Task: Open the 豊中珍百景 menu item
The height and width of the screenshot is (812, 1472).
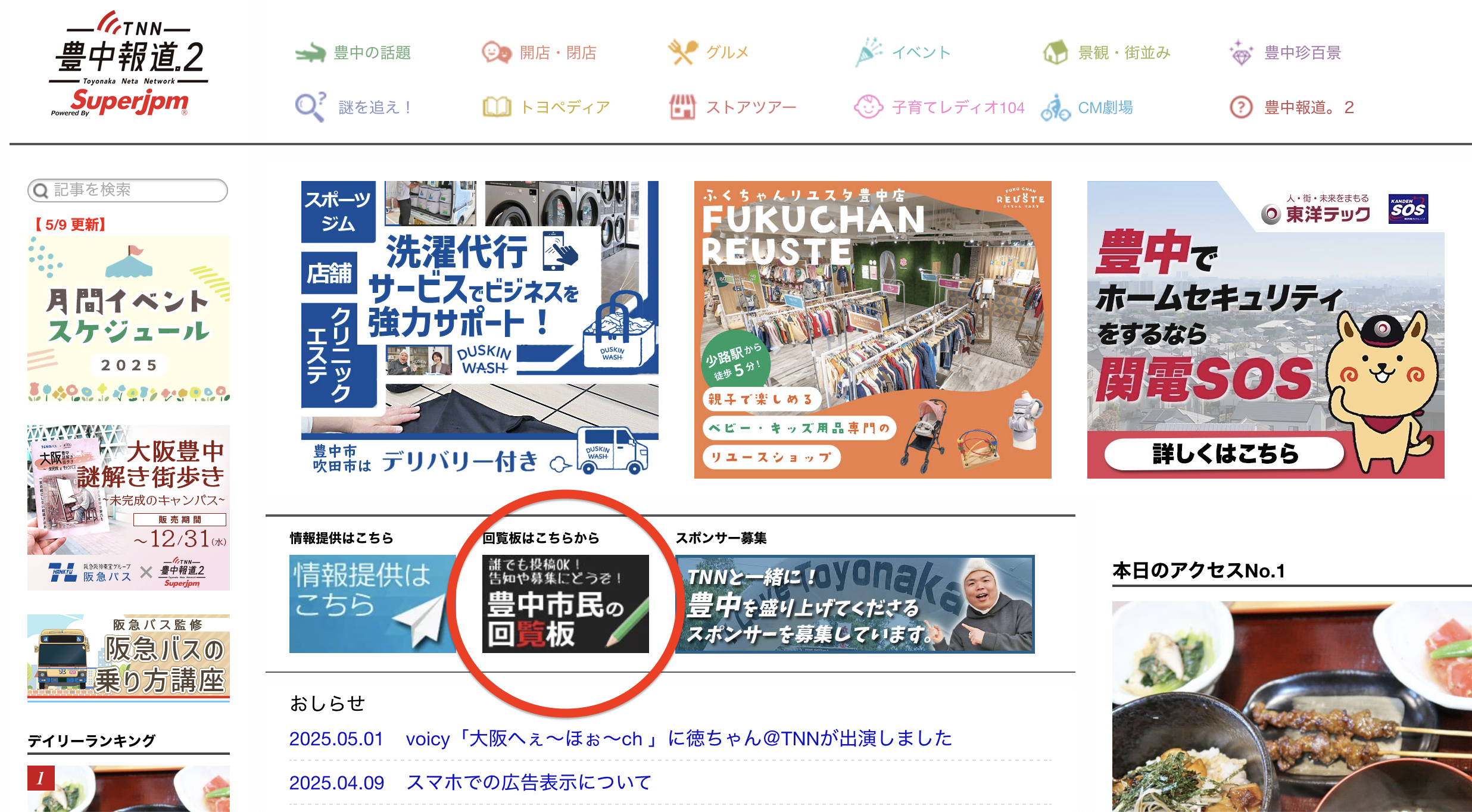Action: pos(1303,53)
